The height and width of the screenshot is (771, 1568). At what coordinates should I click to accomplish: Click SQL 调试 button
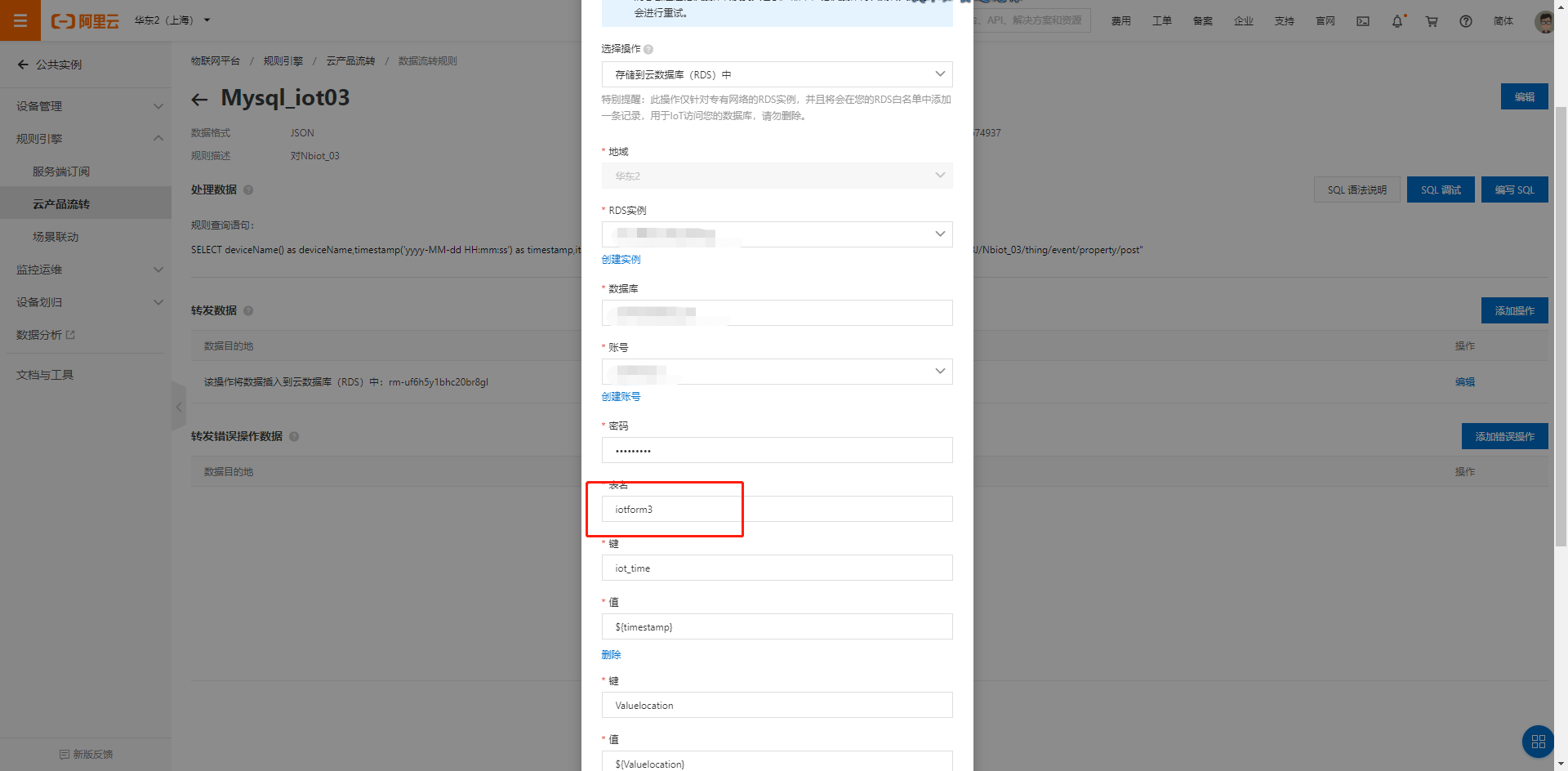pyautogui.click(x=1441, y=189)
